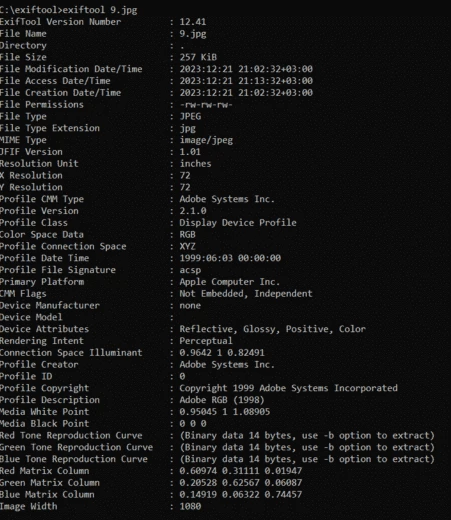Click the Resolution Unit value inches
Screen dimensions: 451x520
pos(195,164)
